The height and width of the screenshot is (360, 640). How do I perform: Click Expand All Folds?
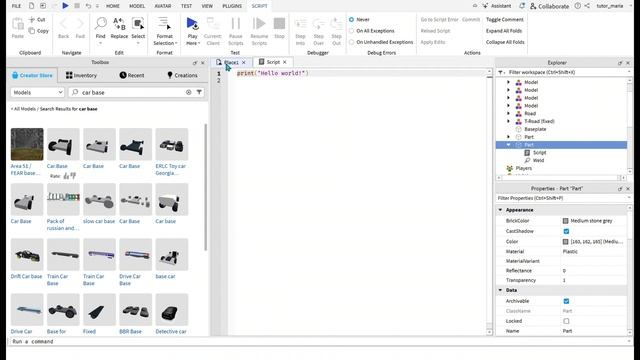pos(504,31)
